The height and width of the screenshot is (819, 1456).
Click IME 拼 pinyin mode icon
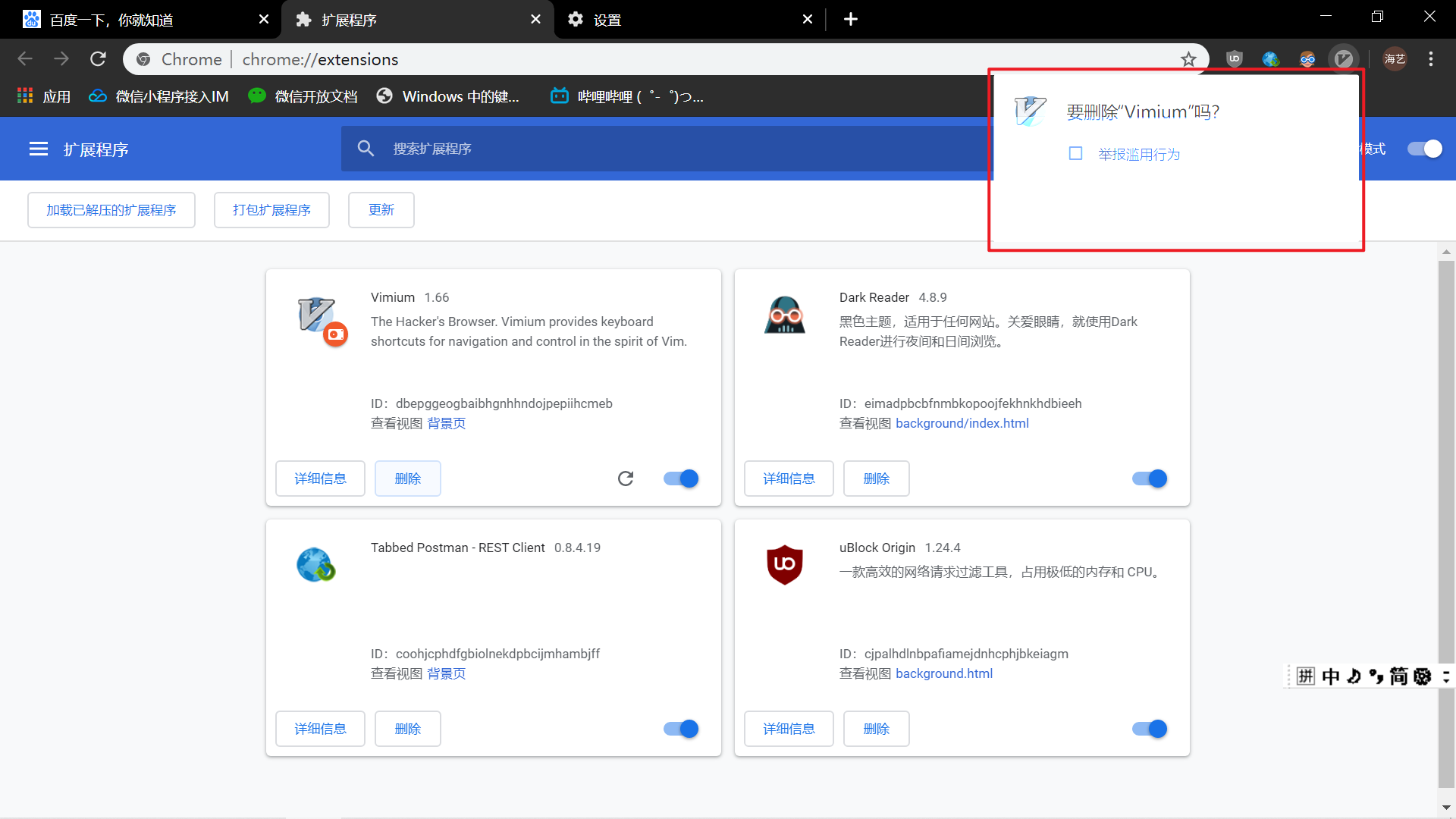click(1305, 676)
